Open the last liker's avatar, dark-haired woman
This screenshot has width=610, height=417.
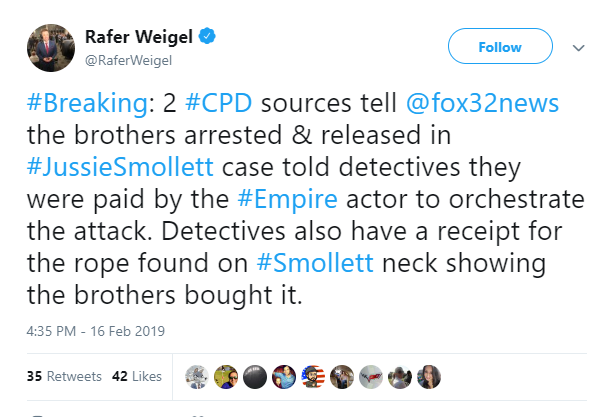(x=429, y=377)
